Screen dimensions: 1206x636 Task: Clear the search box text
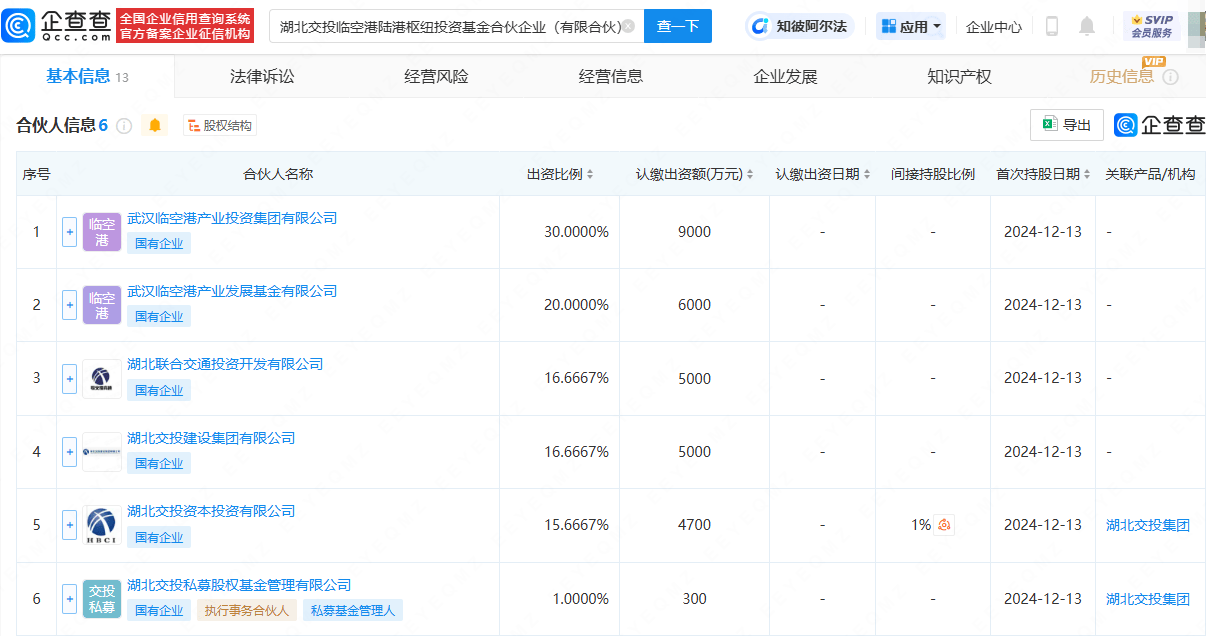628,27
